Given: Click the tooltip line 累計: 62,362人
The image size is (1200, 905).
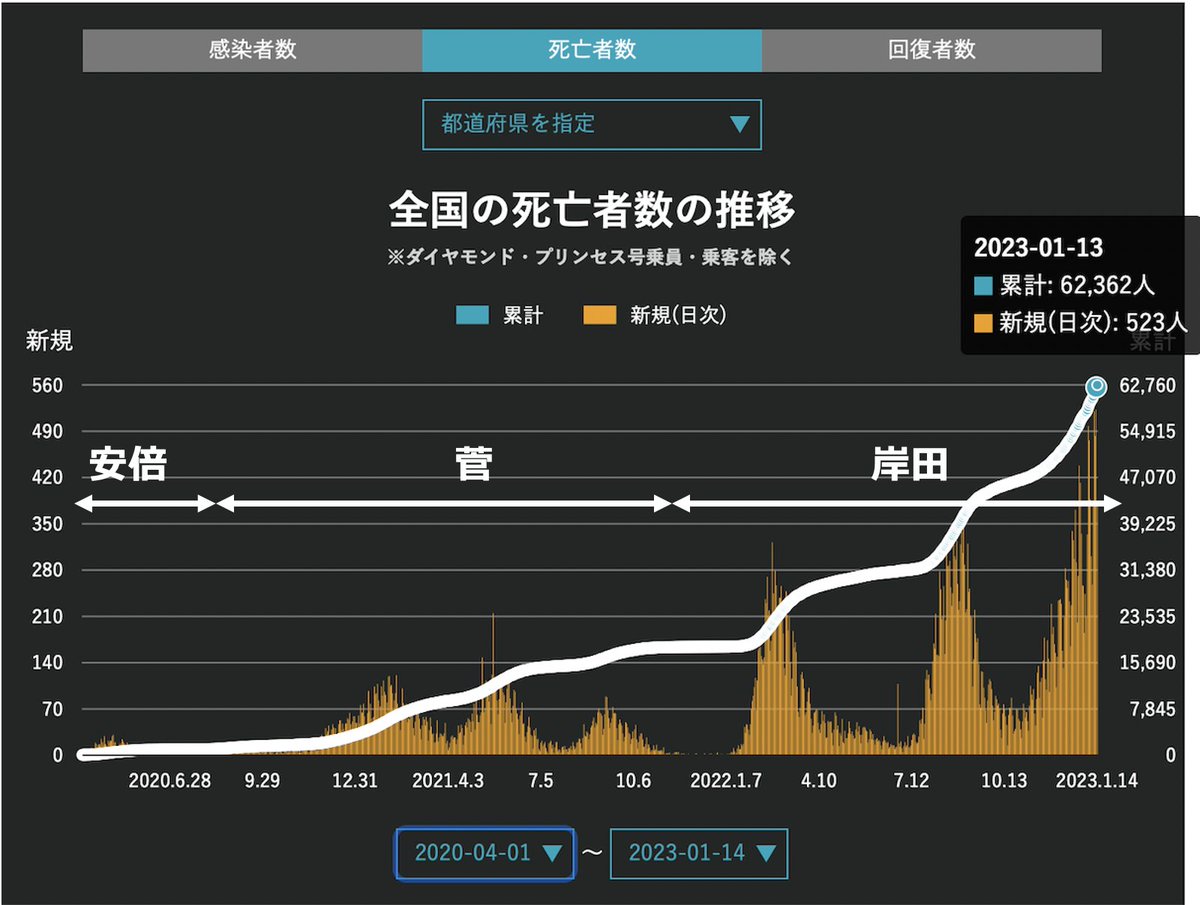Looking at the screenshot, I should pos(1065,285).
